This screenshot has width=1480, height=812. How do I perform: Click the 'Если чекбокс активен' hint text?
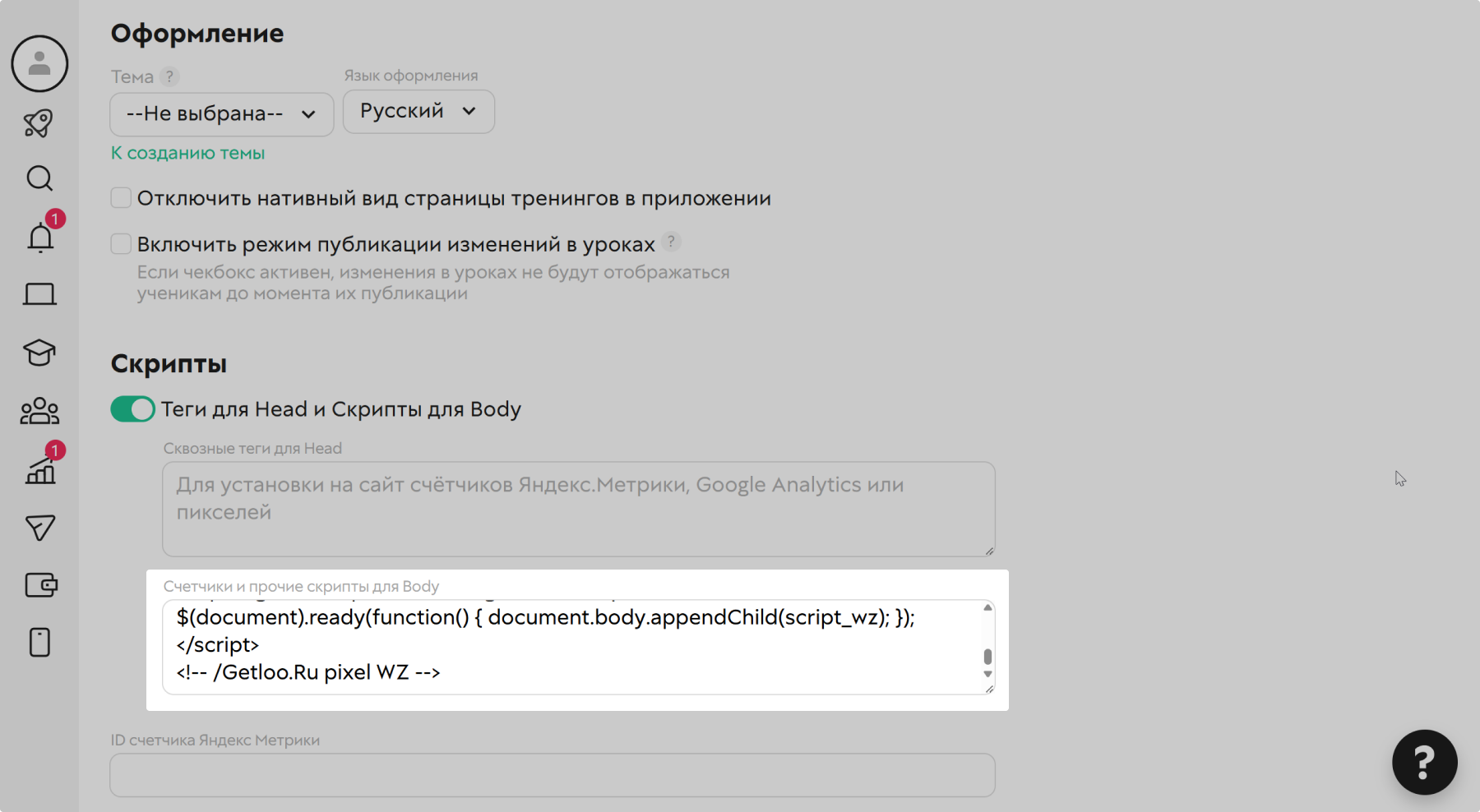point(433,283)
